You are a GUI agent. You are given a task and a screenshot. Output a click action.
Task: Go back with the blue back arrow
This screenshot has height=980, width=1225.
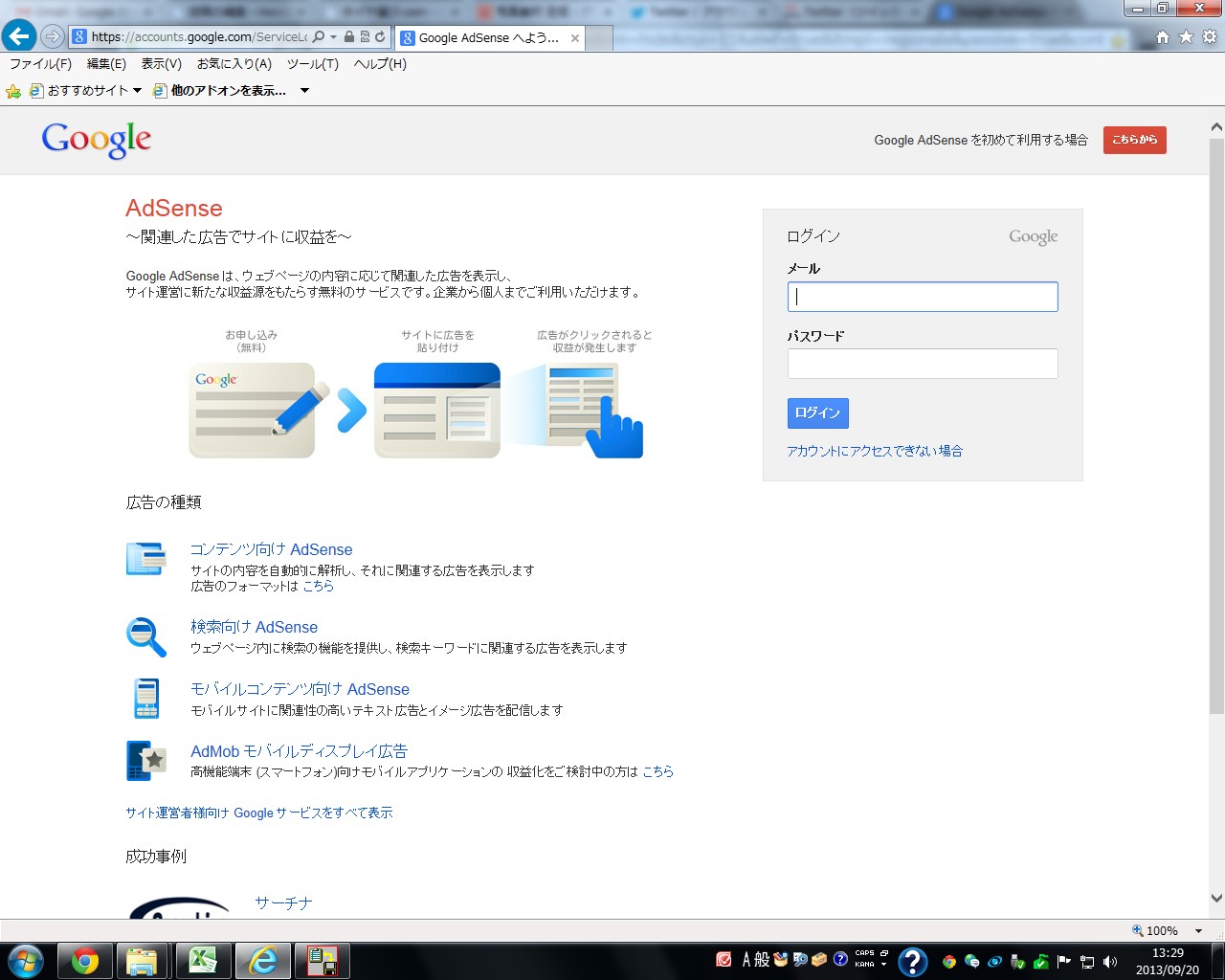18,36
